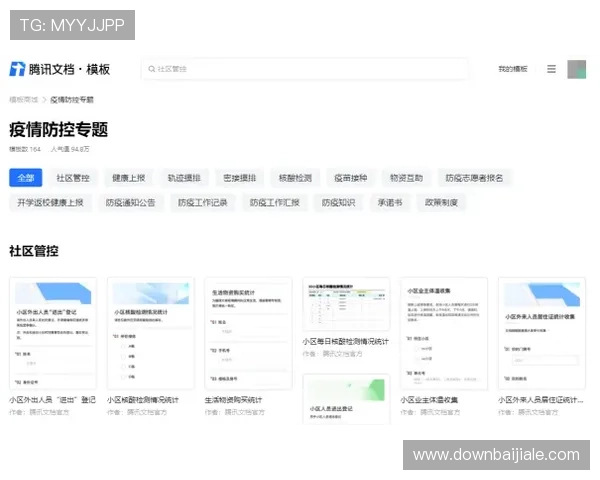600x480 pixels.
Task: Select the 开学返校健康上报 category tab
Action: click(50, 202)
